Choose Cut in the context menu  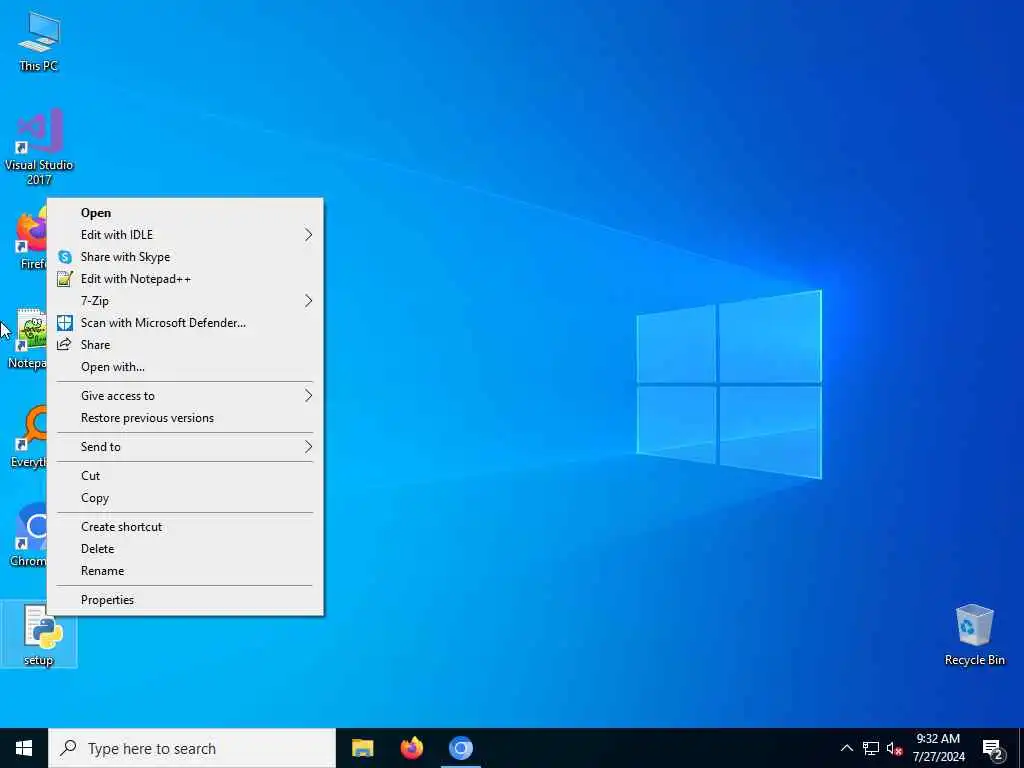tap(185, 476)
